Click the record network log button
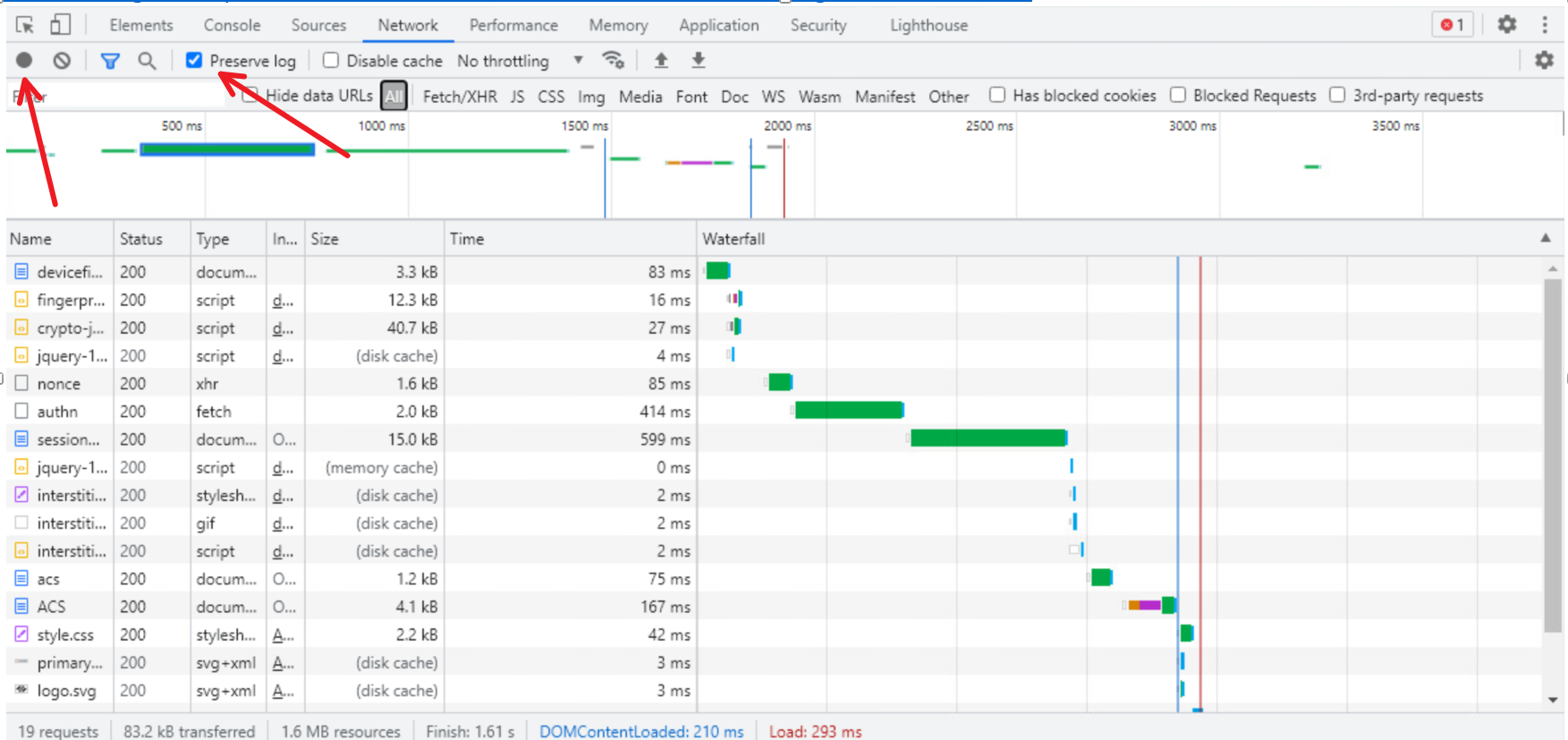This screenshot has height=740, width=1568. coord(24,60)
